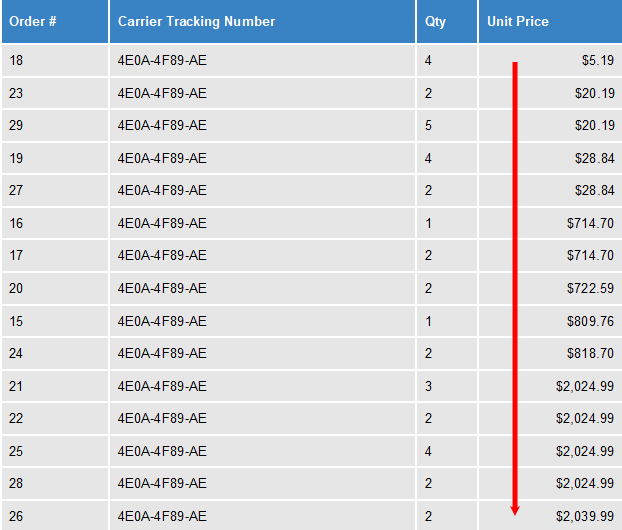Click tracking number in order 18 row
Image resolution: width=622 pixels, height=530 pixels.
click(162, 60)
